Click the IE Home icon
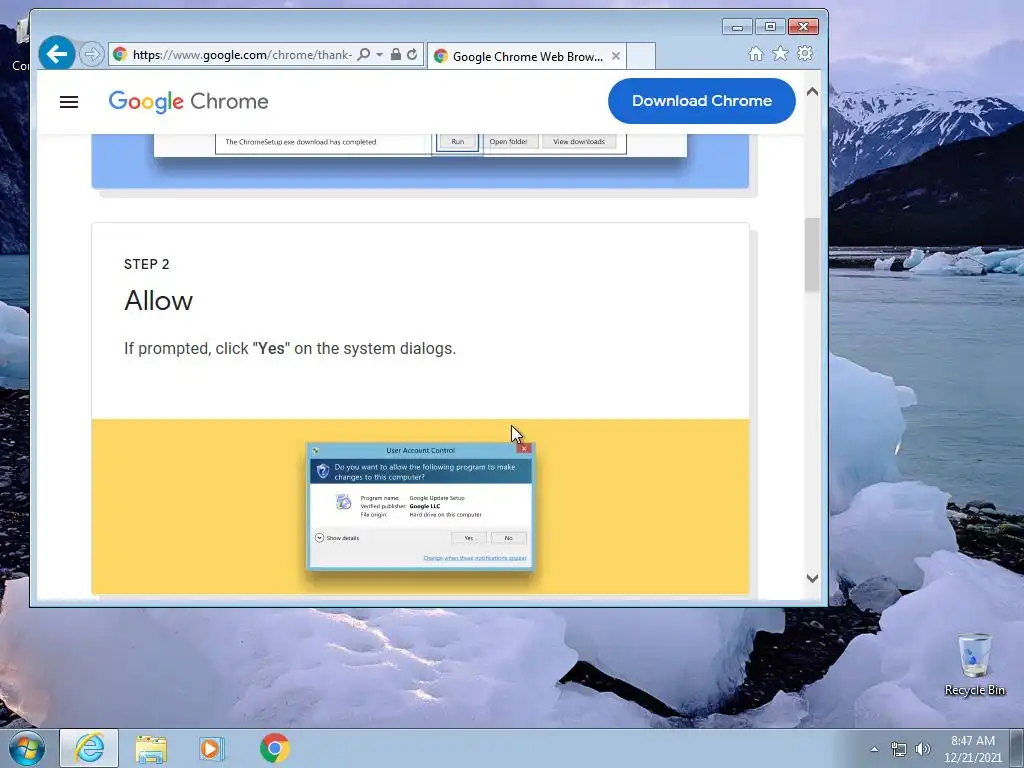 [756, 54]
